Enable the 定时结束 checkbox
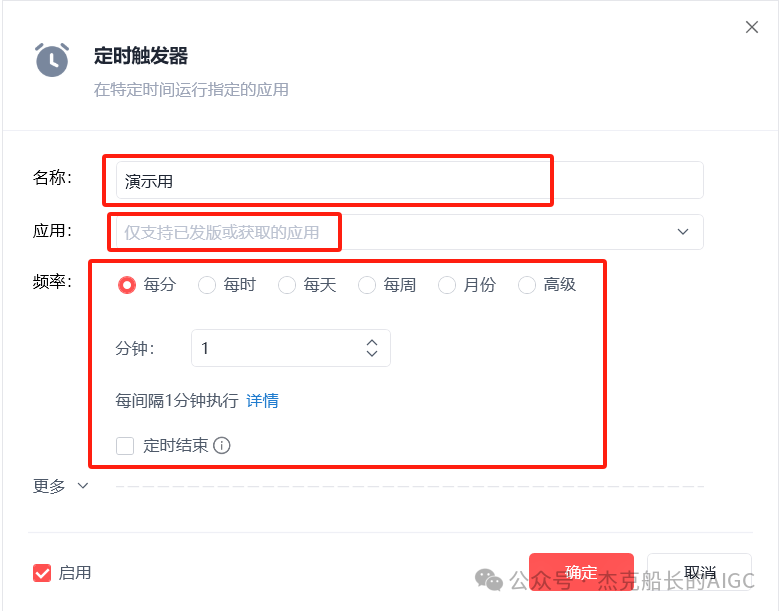This screenshot has height=611, width=779. (125, 446)
